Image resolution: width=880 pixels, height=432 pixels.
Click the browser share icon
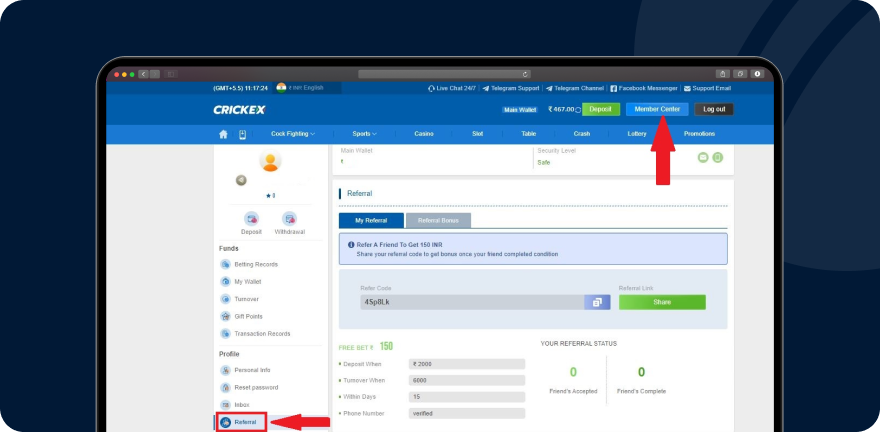[x=722, y=74]
